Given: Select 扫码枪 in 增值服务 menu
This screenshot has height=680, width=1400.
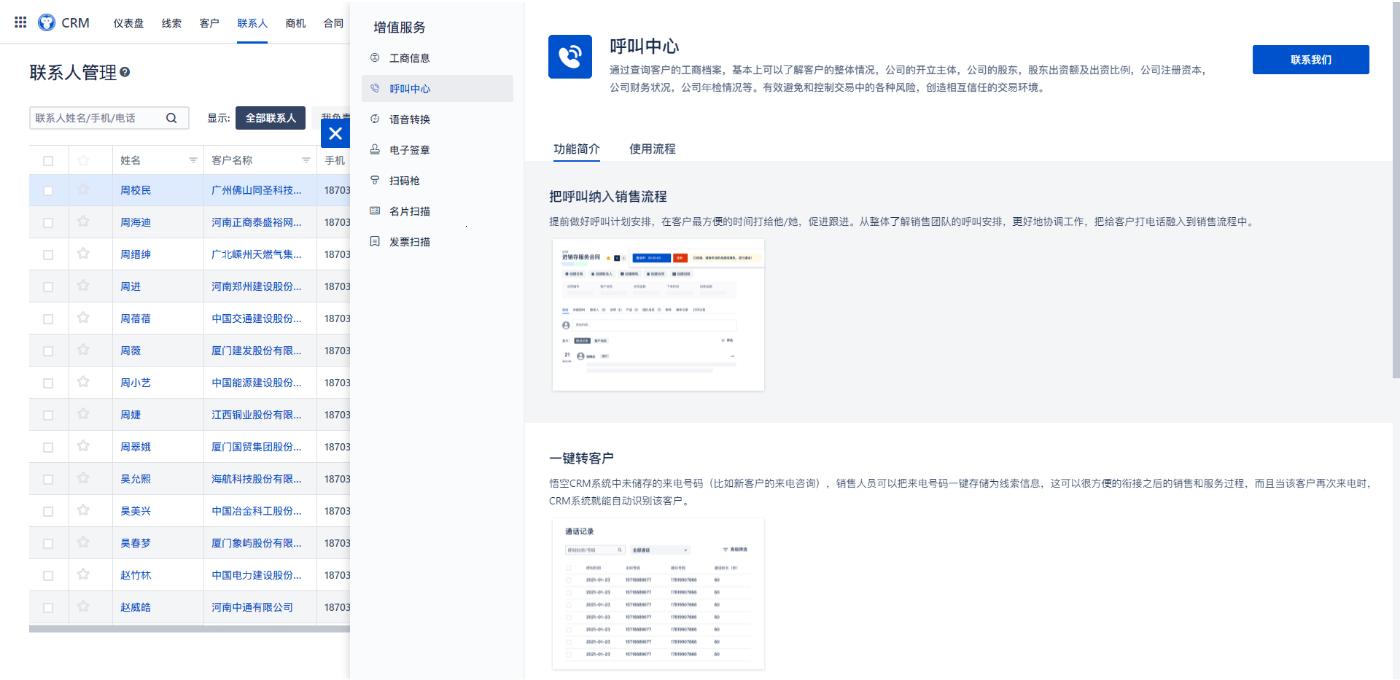Looking at the screenshot, I should point(437,180).
